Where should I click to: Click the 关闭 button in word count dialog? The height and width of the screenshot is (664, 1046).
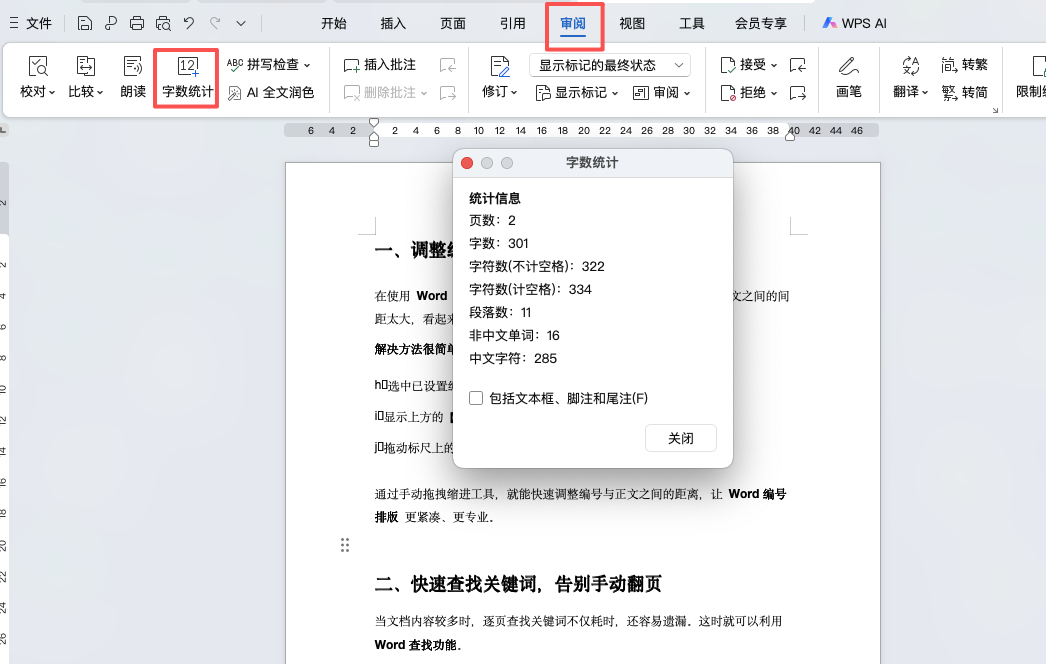[x=680, y=438]
